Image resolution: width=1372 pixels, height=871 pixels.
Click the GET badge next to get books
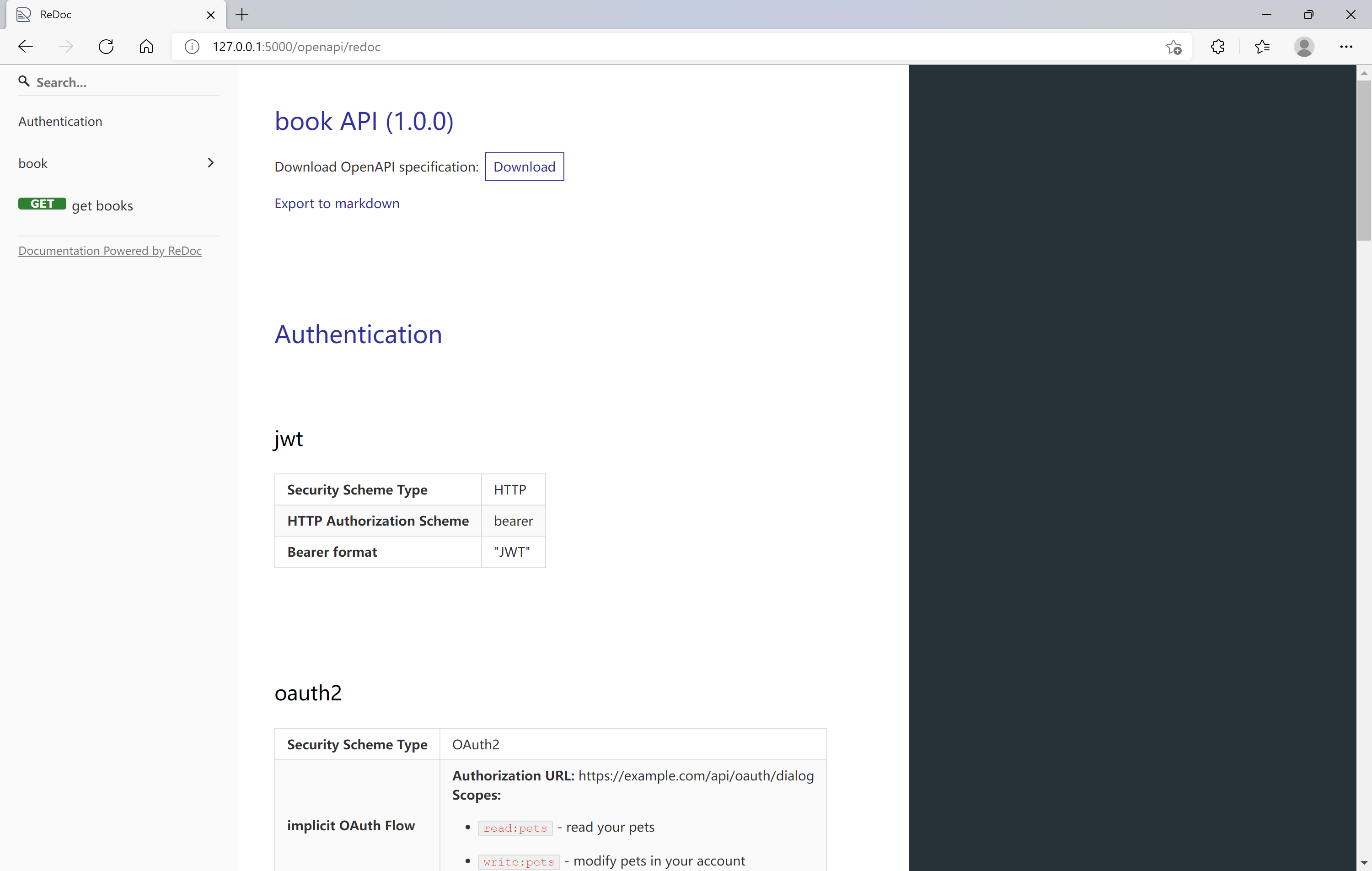[42, 203]
